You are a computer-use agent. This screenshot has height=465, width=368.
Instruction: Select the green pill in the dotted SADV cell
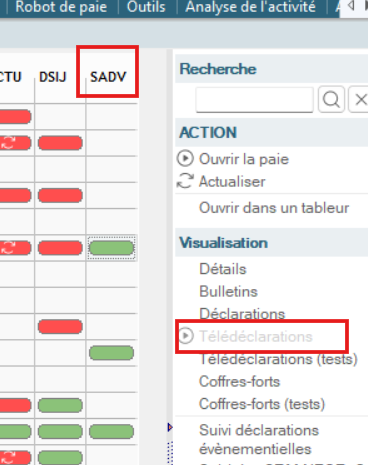pyautogui.click(x=111, y=248)
